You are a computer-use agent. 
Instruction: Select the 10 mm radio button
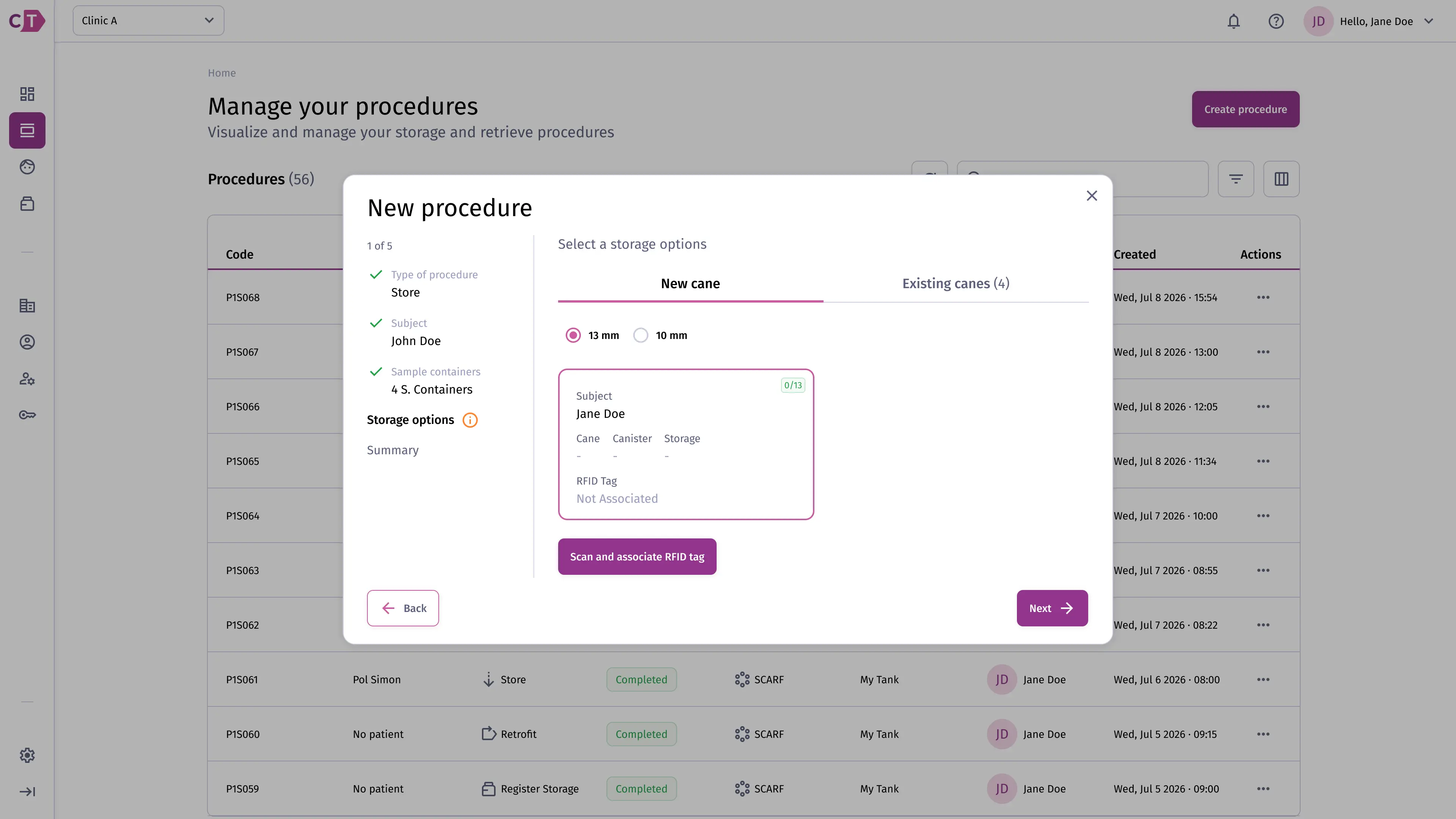click(x=640, y=335)
